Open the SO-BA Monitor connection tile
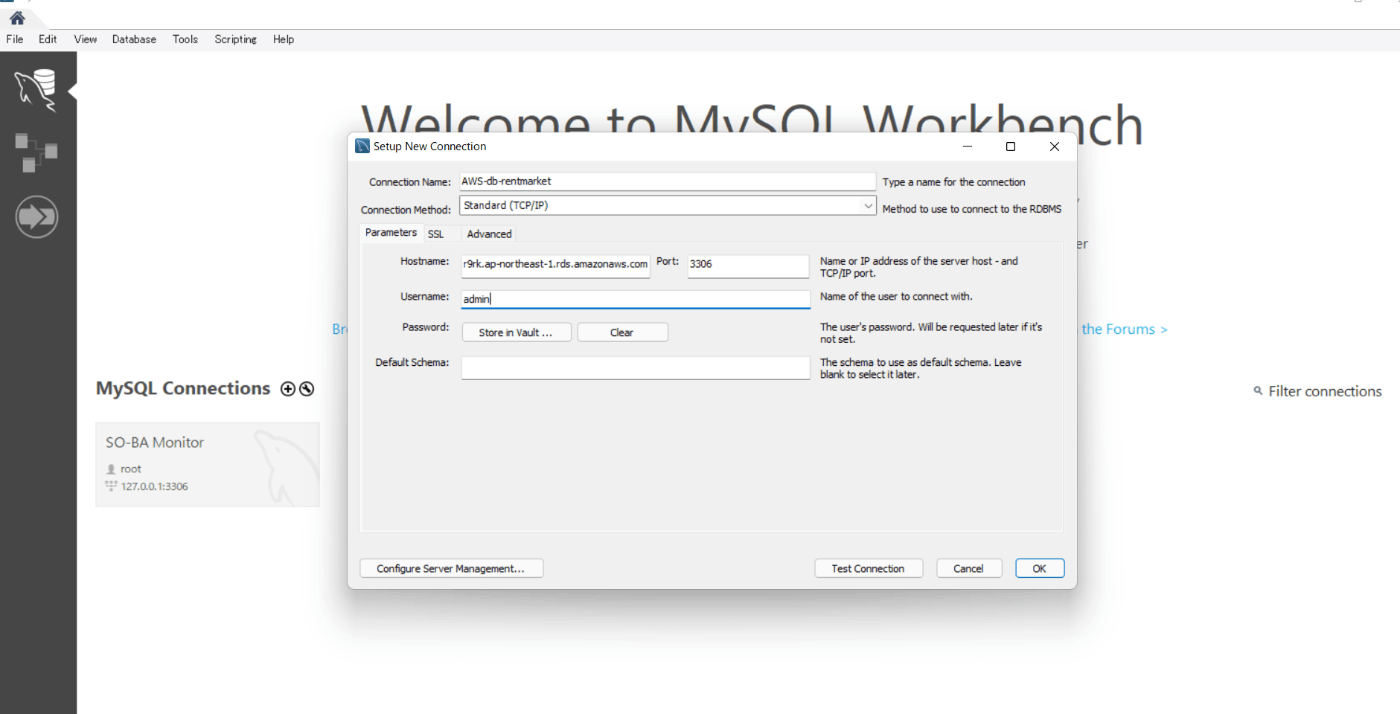The image size is (1400, 714). 208,464
